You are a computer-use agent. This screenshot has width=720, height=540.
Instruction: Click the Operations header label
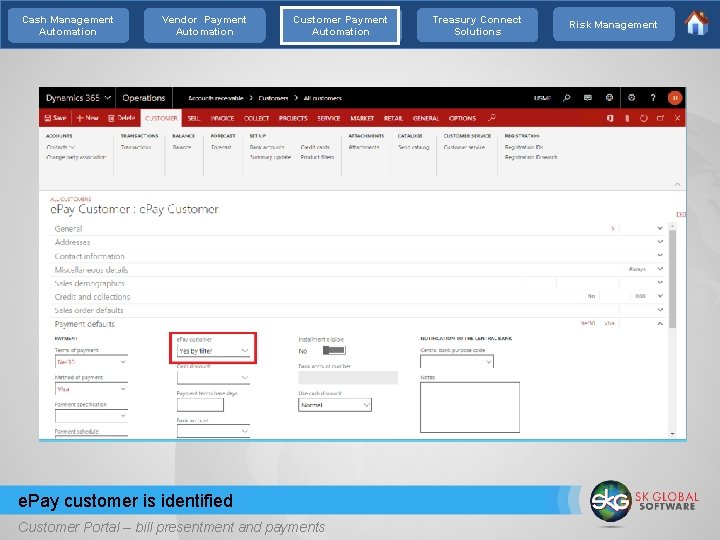[144, 98]
